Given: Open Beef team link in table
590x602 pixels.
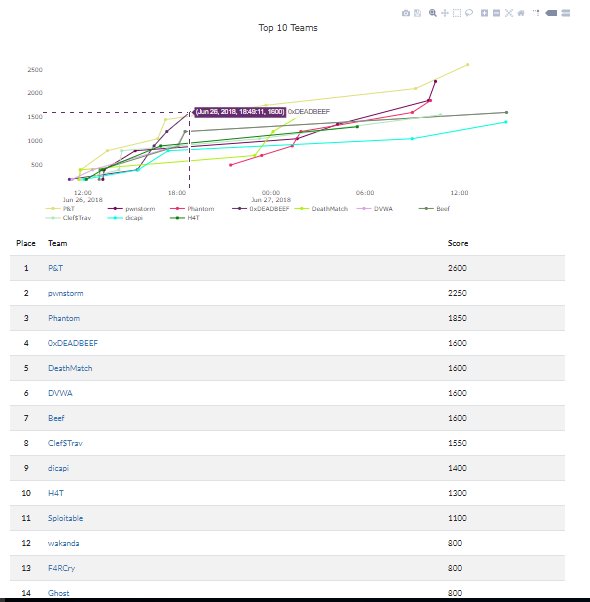Looking at the screenshot, I should (56, 418).
